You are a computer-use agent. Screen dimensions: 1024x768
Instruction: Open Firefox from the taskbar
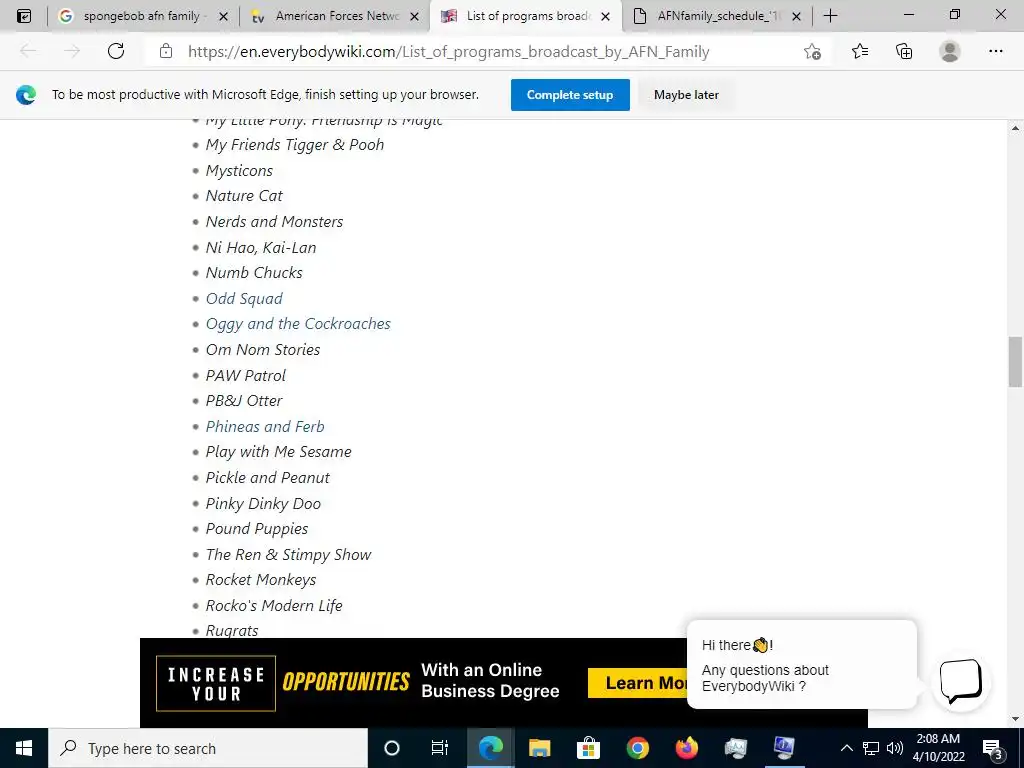point(686,748)
